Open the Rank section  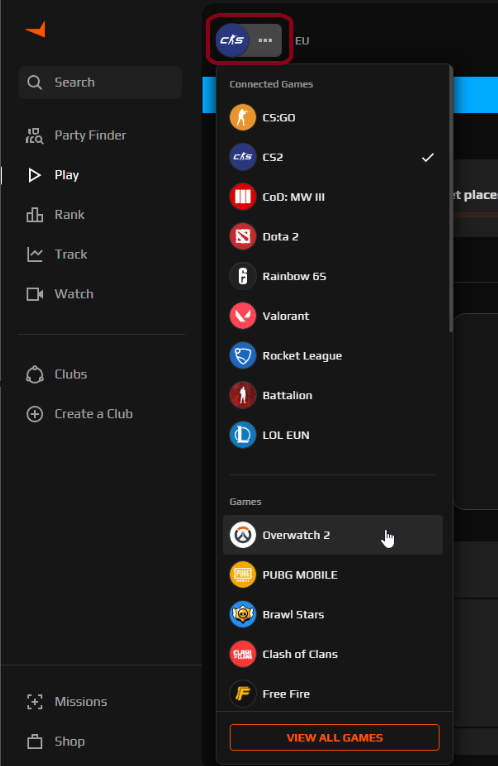(x=69, y=214)
